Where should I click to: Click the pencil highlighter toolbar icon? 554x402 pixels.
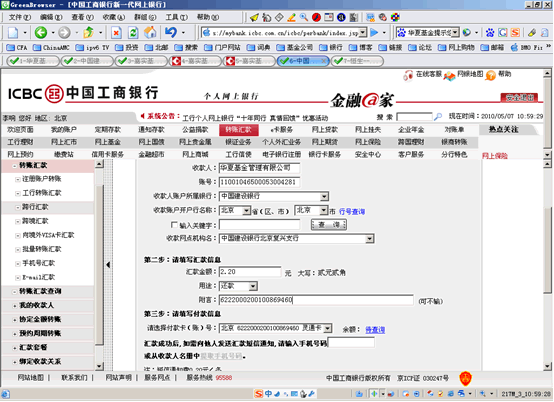(x=291, y=17)
